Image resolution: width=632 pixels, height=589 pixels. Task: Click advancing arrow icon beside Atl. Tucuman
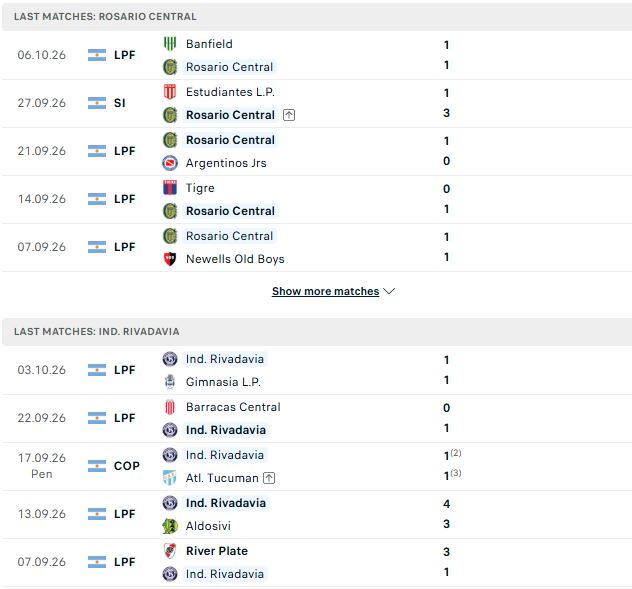pyautogui.click(x=269, y=478)
